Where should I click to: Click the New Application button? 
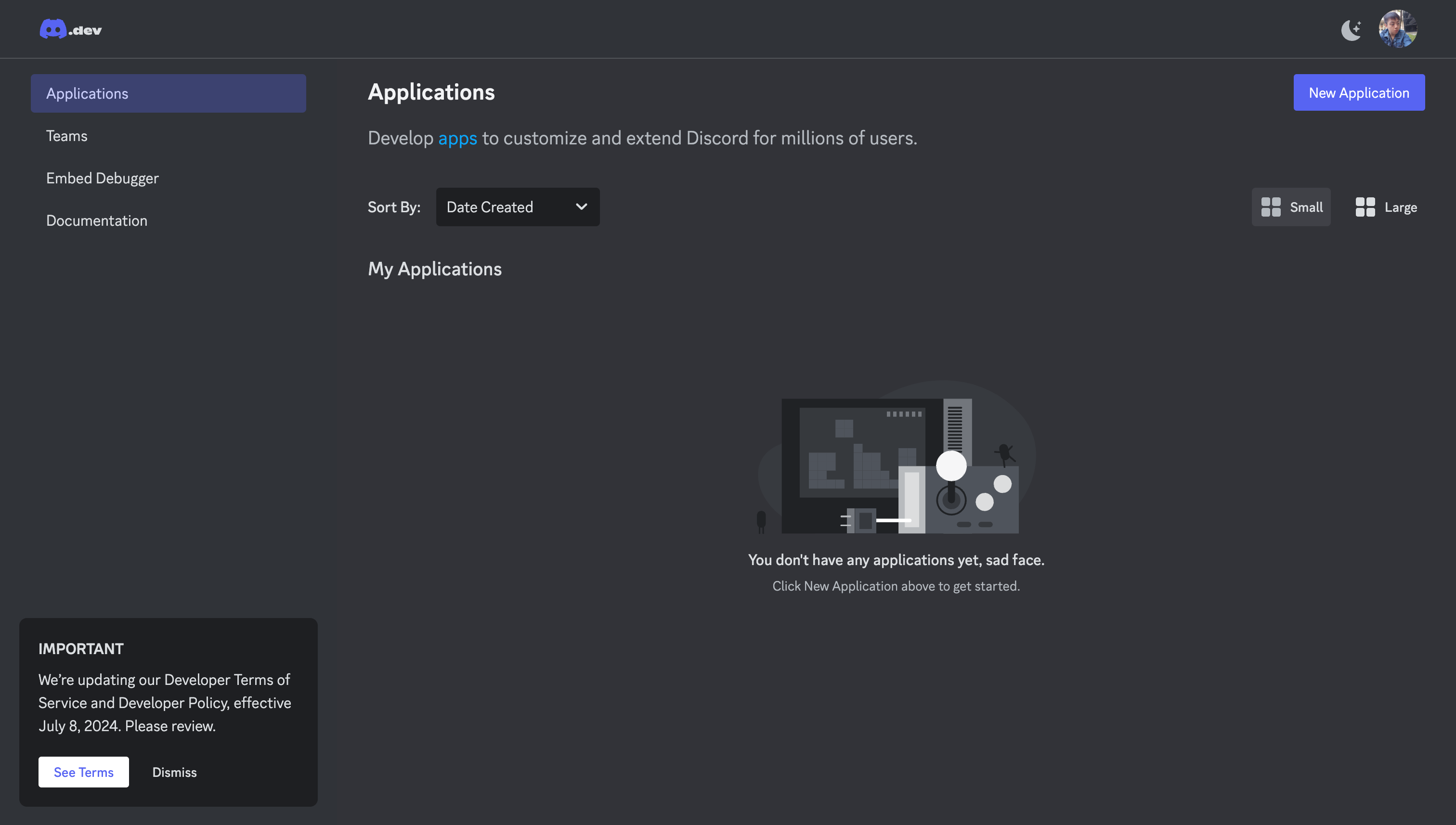(1359, 92)
